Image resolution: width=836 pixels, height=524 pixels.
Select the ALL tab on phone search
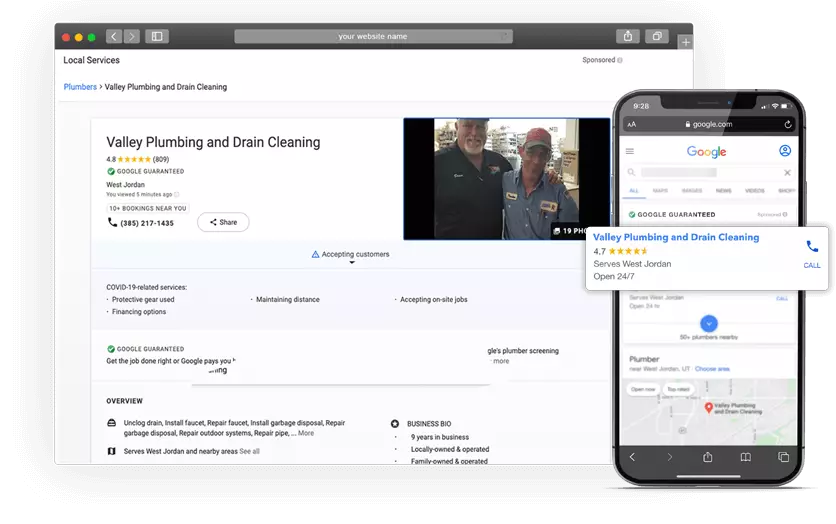tap(633, 190)
